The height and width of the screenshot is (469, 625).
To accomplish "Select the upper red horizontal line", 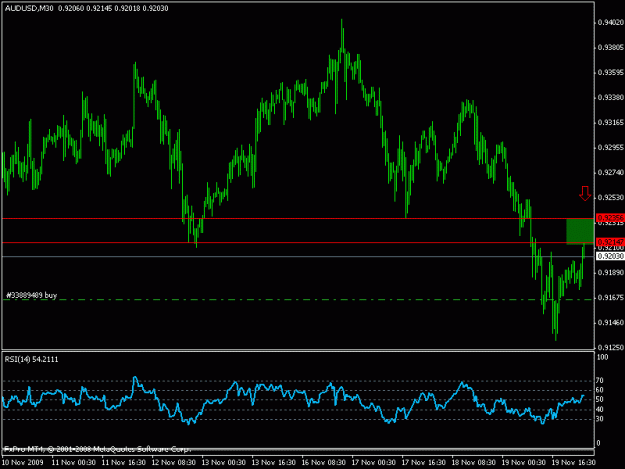I will pyautogui.click(x=298, y=218).
